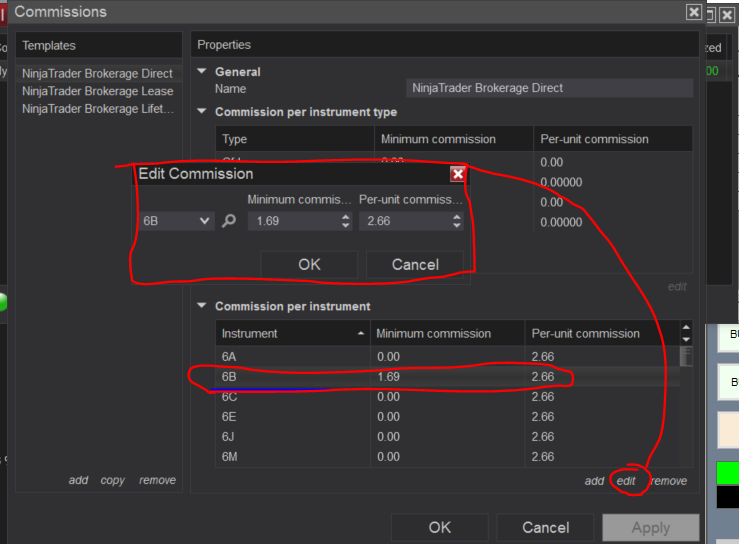The image size is (739, 544).
Task: Select the 6A instrument row
Action: click(448, 357)
